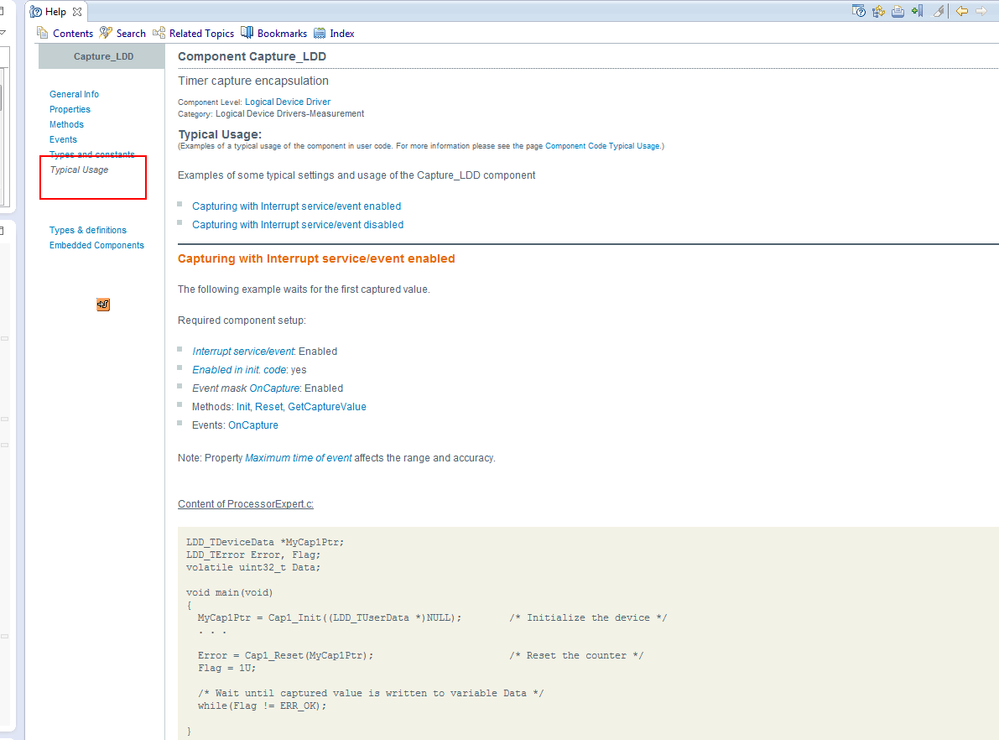Open Init method link
This screenshot has height=740, width=999.
tap(243, 407)
